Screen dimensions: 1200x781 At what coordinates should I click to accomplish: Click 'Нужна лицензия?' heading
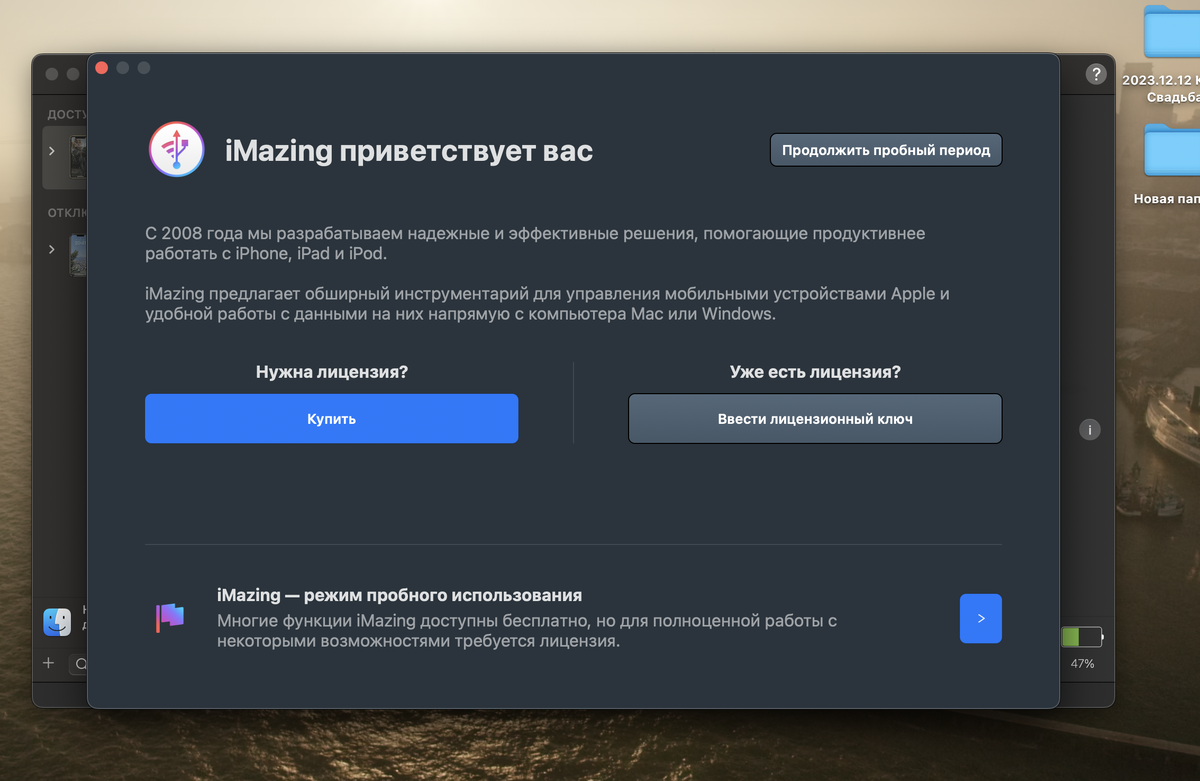pyautogui.click(x=332, y=372)
